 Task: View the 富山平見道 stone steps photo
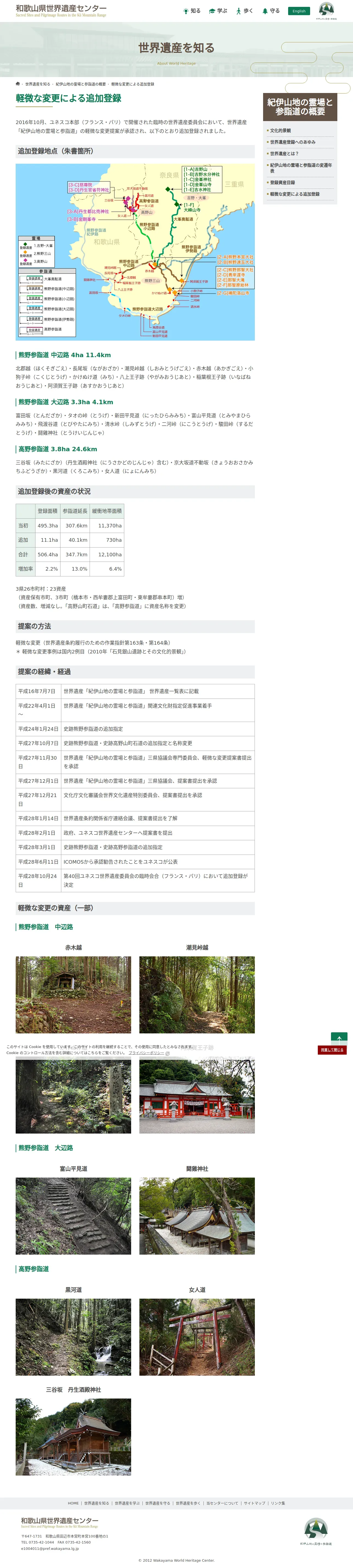click(74, 1216)
